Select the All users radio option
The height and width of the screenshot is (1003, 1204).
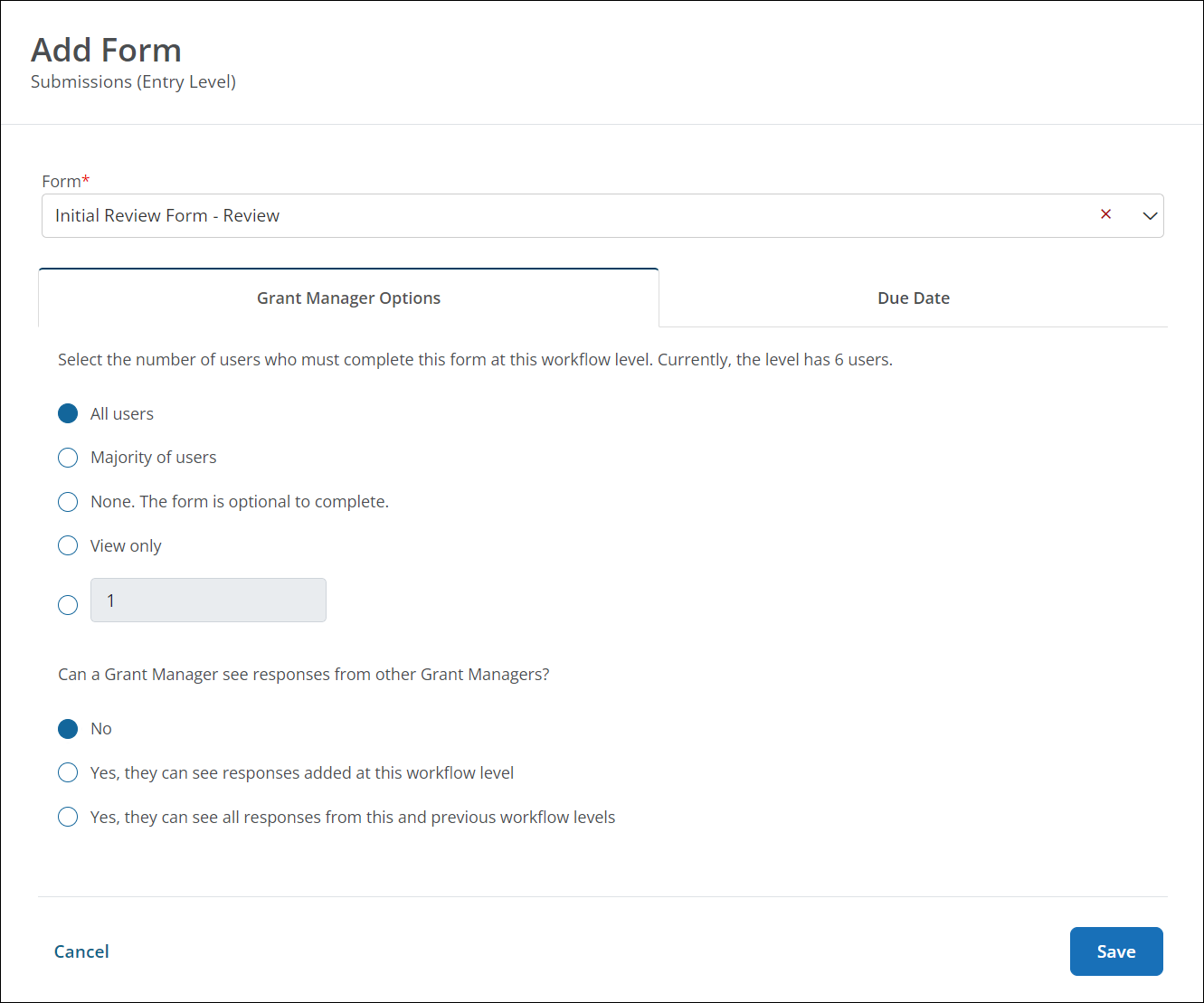pyautogui.click(x=68, y=413)
